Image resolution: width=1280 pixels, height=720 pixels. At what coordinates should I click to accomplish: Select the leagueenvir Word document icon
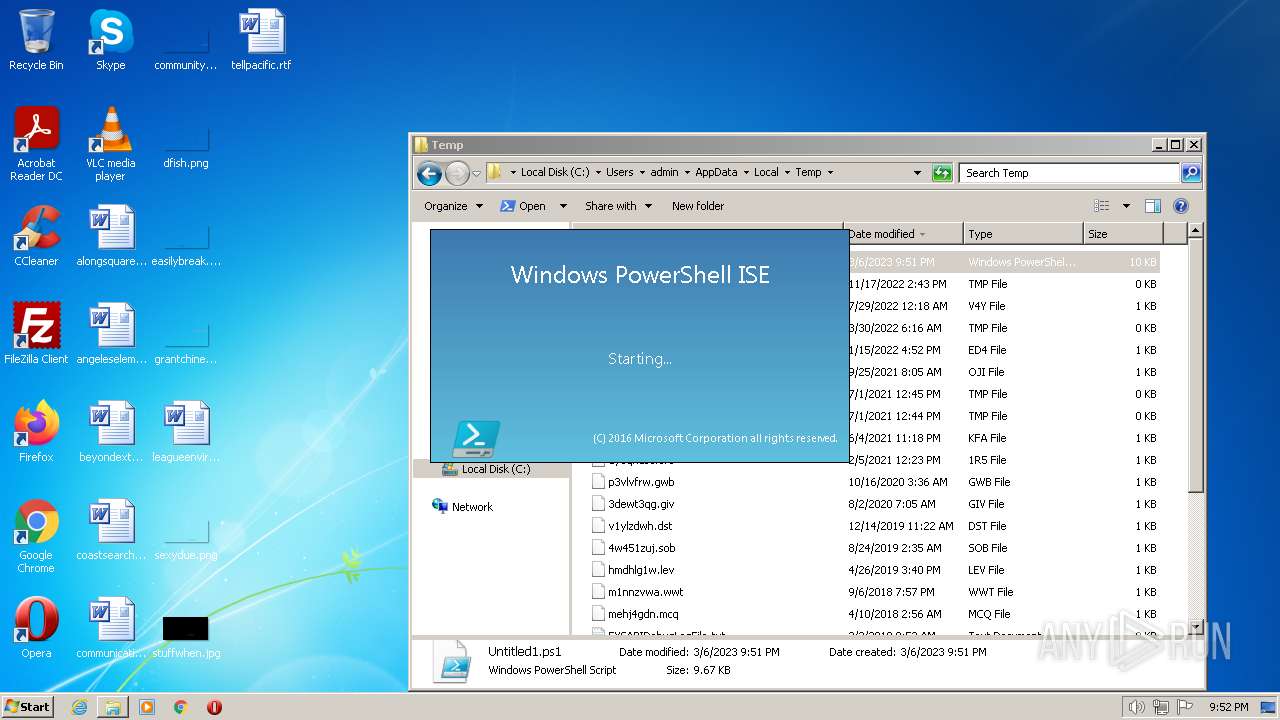(186, 432)
